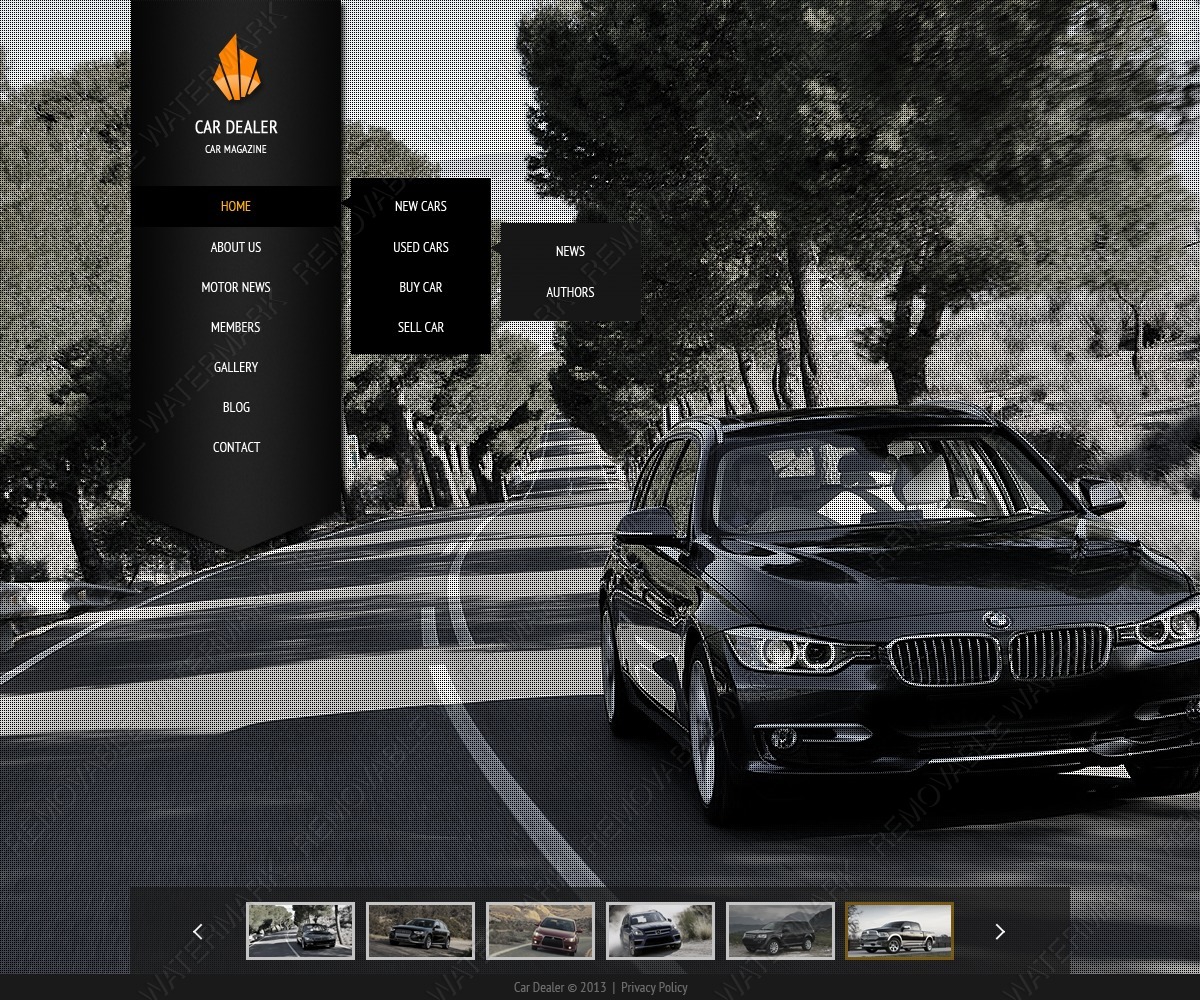Open News in nested submenu

click(570, 251)
